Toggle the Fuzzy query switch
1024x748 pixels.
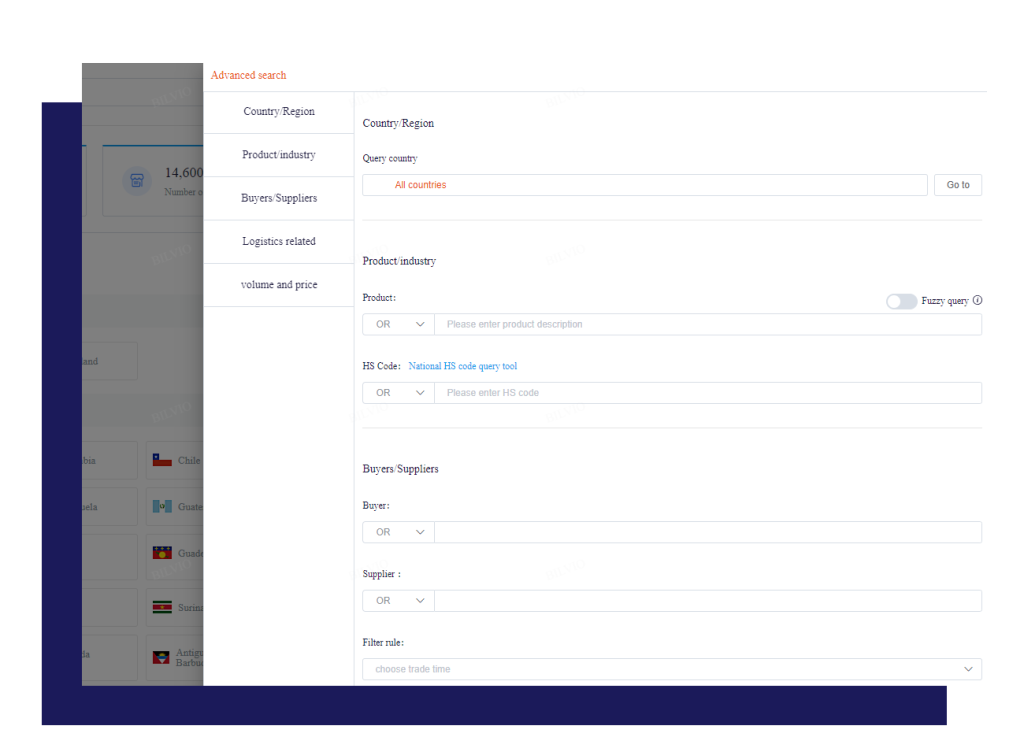[x=901, y=301]
